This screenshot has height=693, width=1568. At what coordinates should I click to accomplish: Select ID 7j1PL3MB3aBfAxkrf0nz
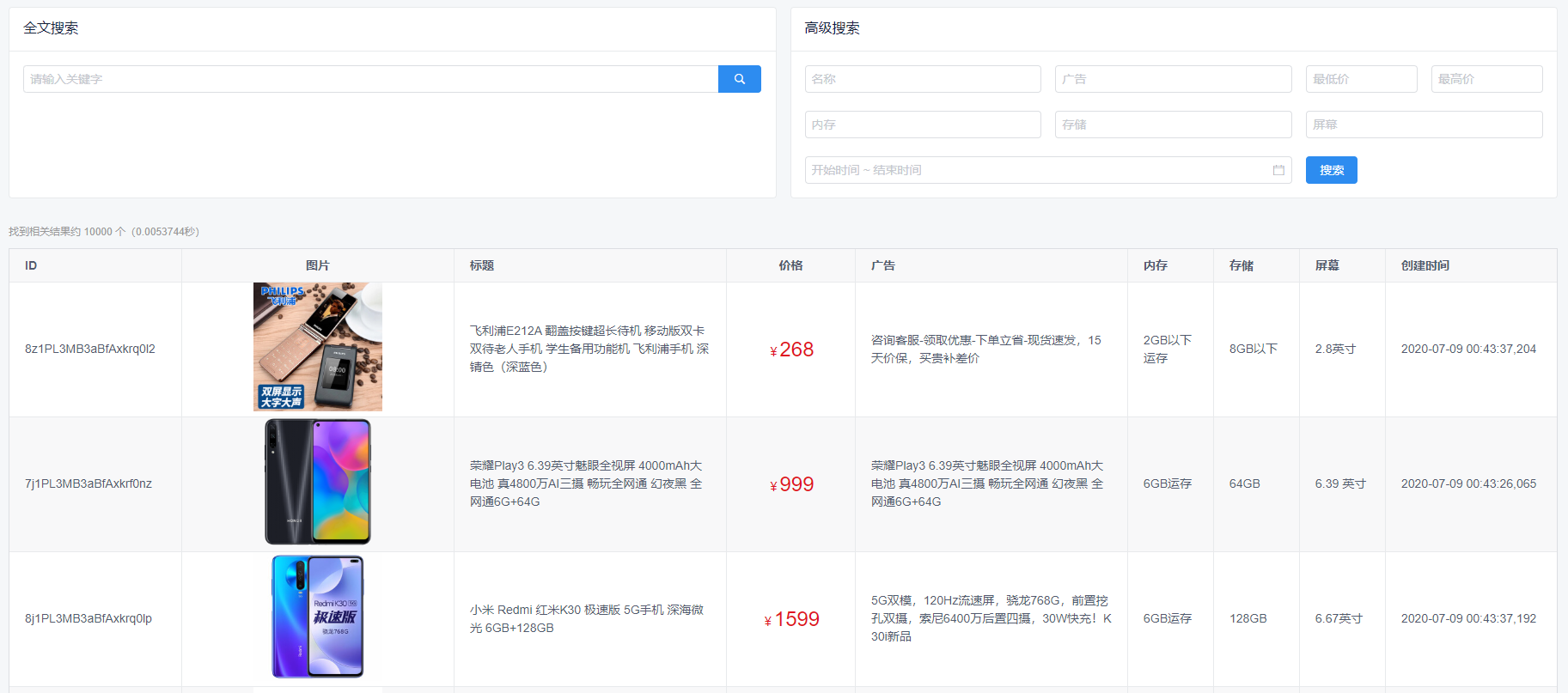88,483
